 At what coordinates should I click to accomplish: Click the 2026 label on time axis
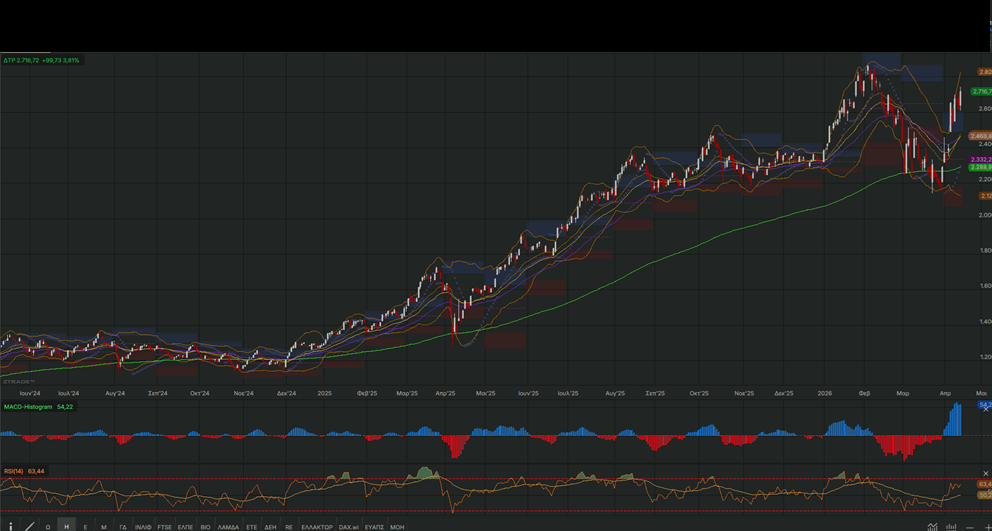coord(824,393)
